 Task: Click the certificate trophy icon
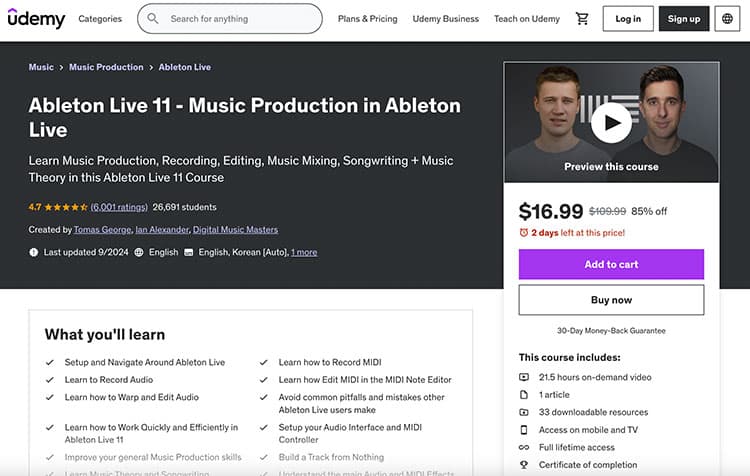tap(524, 465)
